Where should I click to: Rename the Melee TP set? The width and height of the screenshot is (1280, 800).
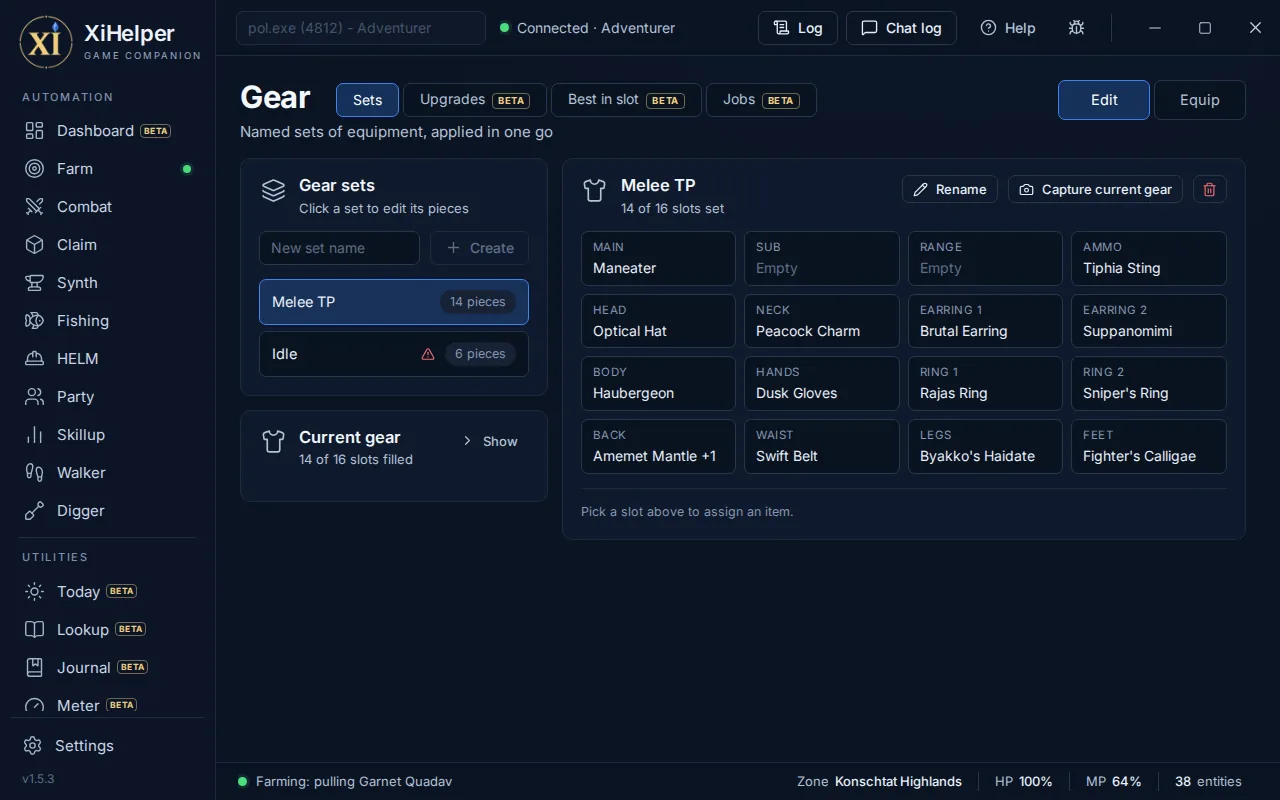pyautogui.click(x=950, y=189)
